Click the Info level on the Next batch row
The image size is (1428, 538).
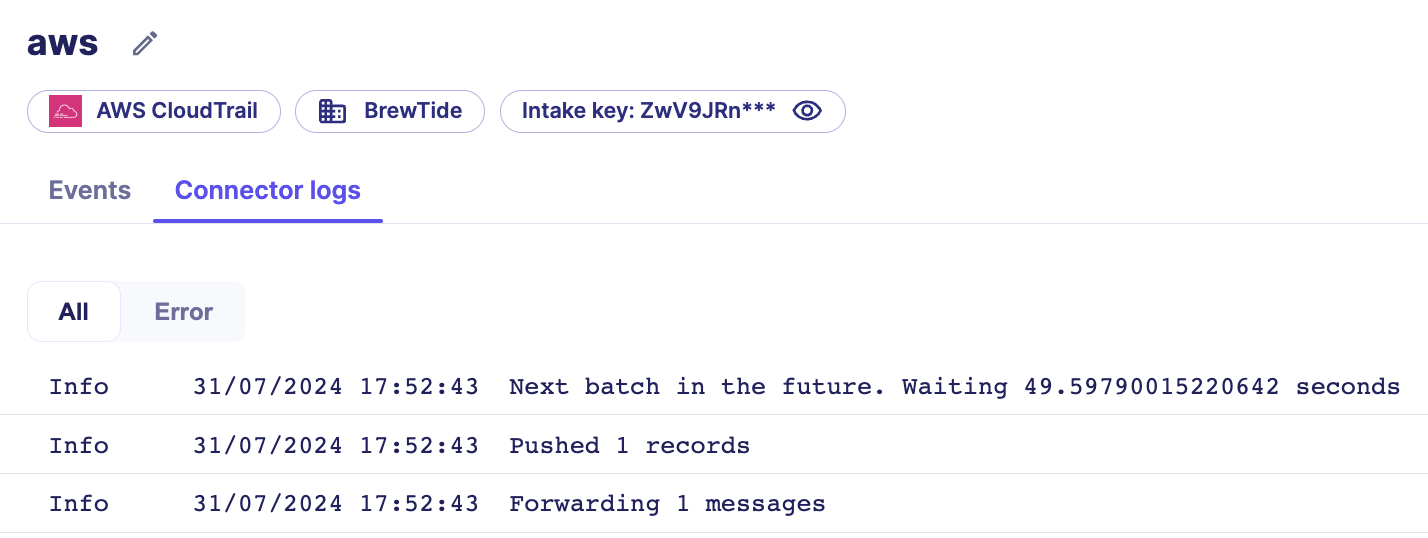79,386
